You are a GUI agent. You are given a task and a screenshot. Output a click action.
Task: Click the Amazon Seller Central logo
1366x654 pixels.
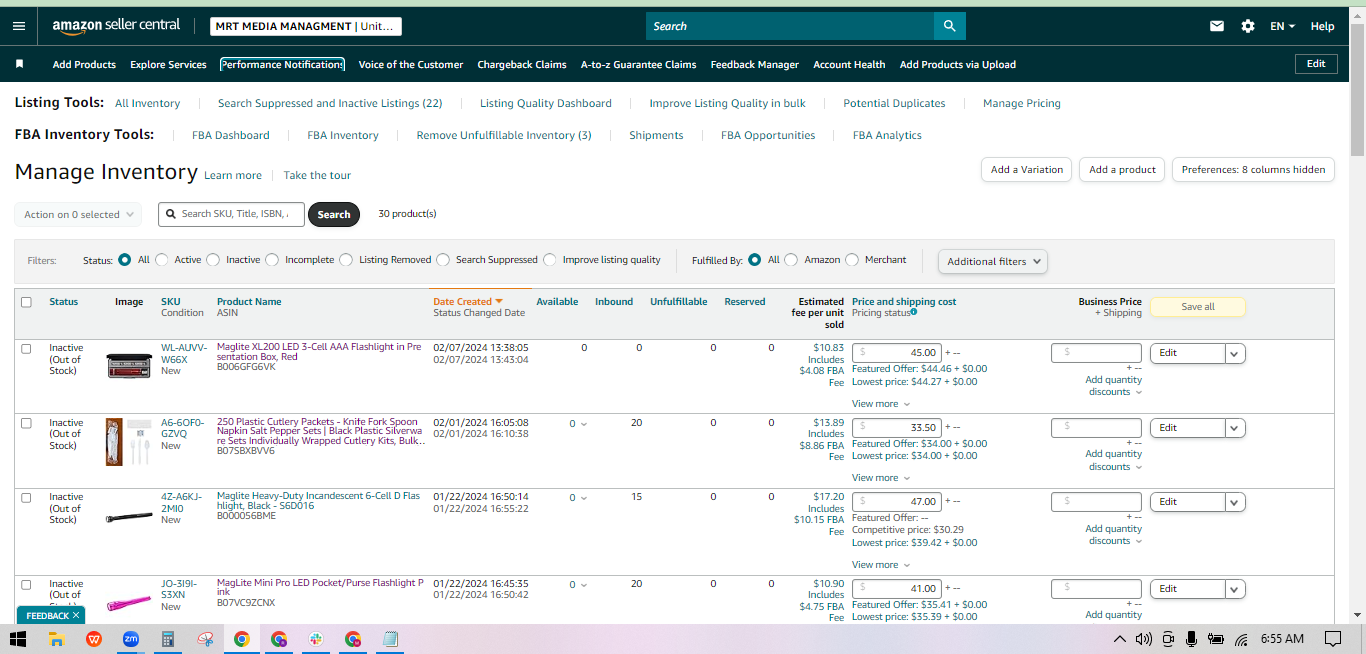[x=116, y=25]
